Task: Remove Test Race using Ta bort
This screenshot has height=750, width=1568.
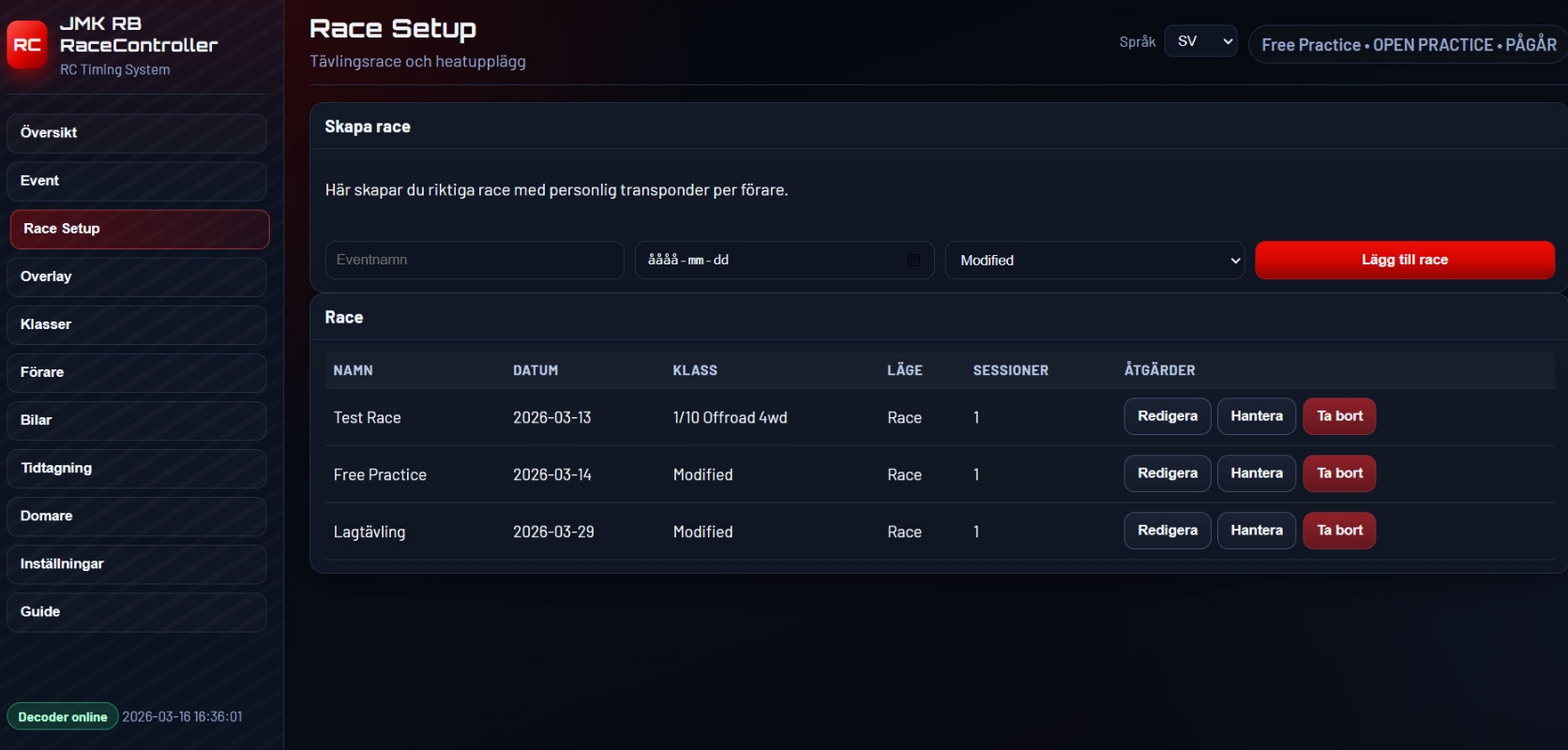Action: tap(1339, 416)
